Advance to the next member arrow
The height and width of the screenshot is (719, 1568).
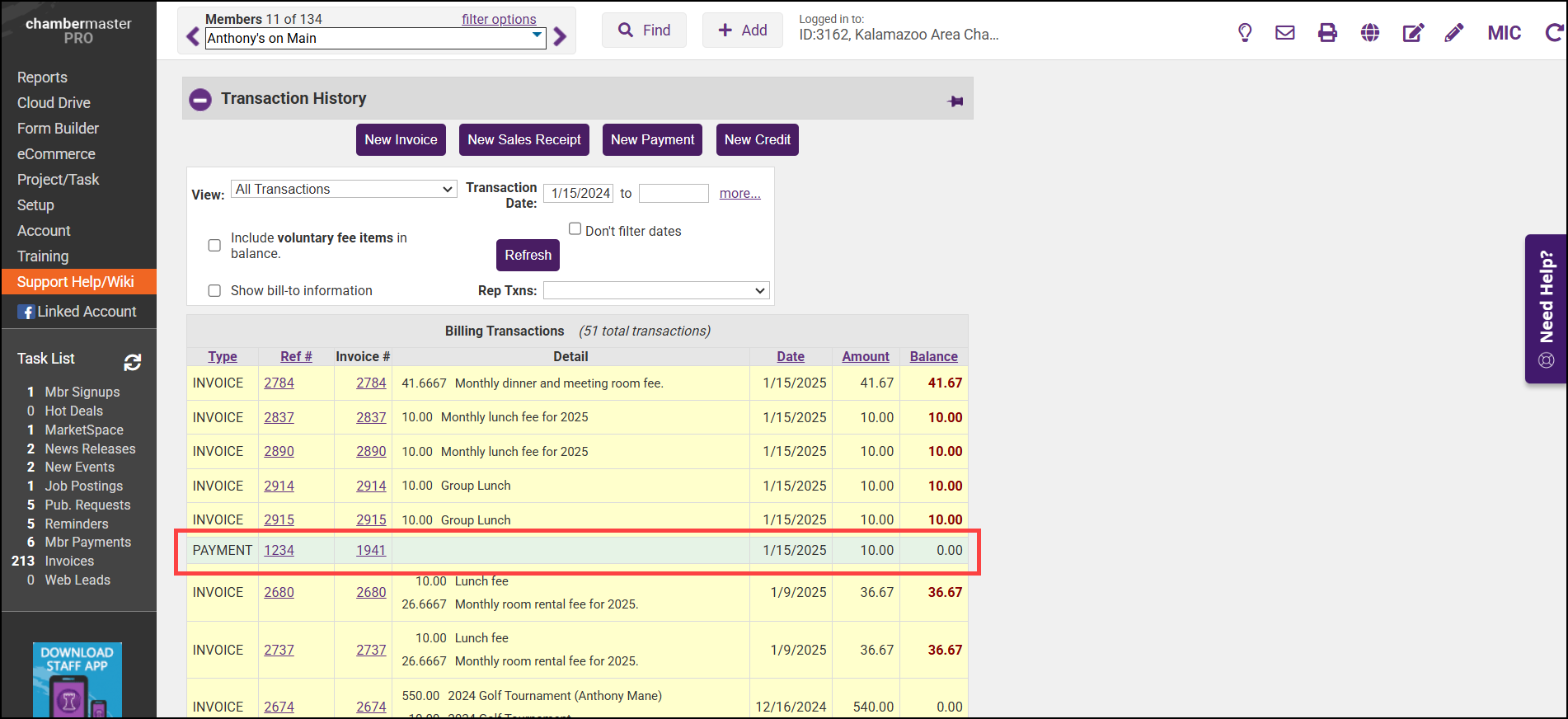tap(561, 37)
